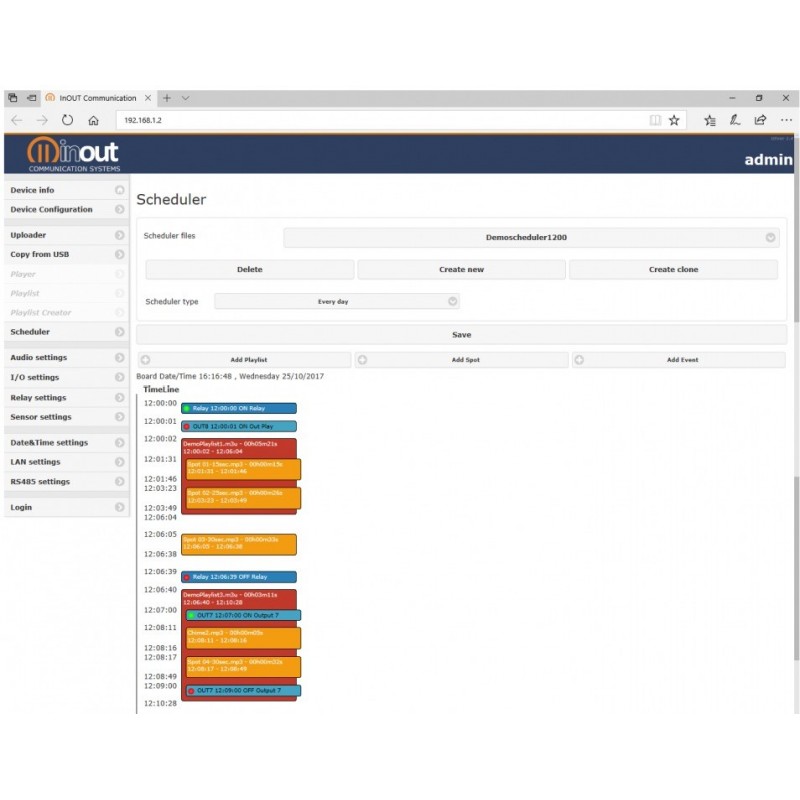Screen dimensions: 800x800
Task: Click green status dot on Relay 12:00:00 ON event
Action: coord(187,409)
